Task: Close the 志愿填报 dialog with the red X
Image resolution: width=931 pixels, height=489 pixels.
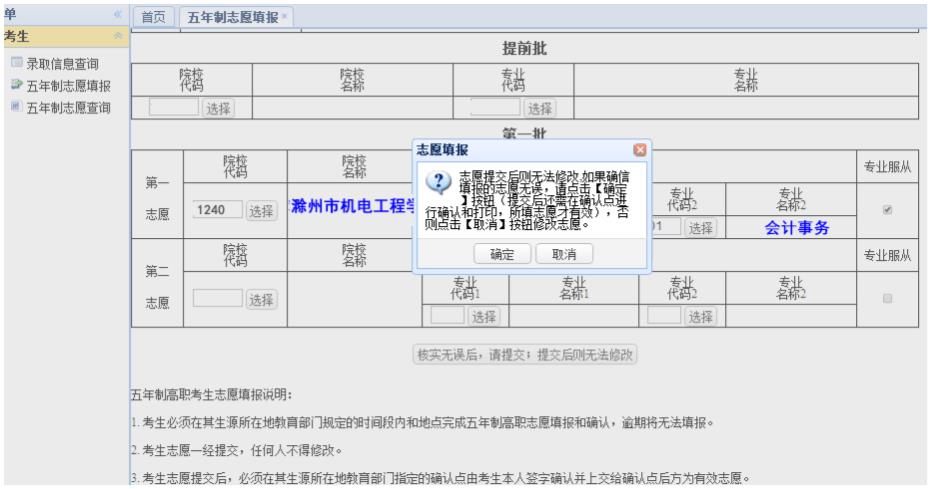Action: click(640, 150)
